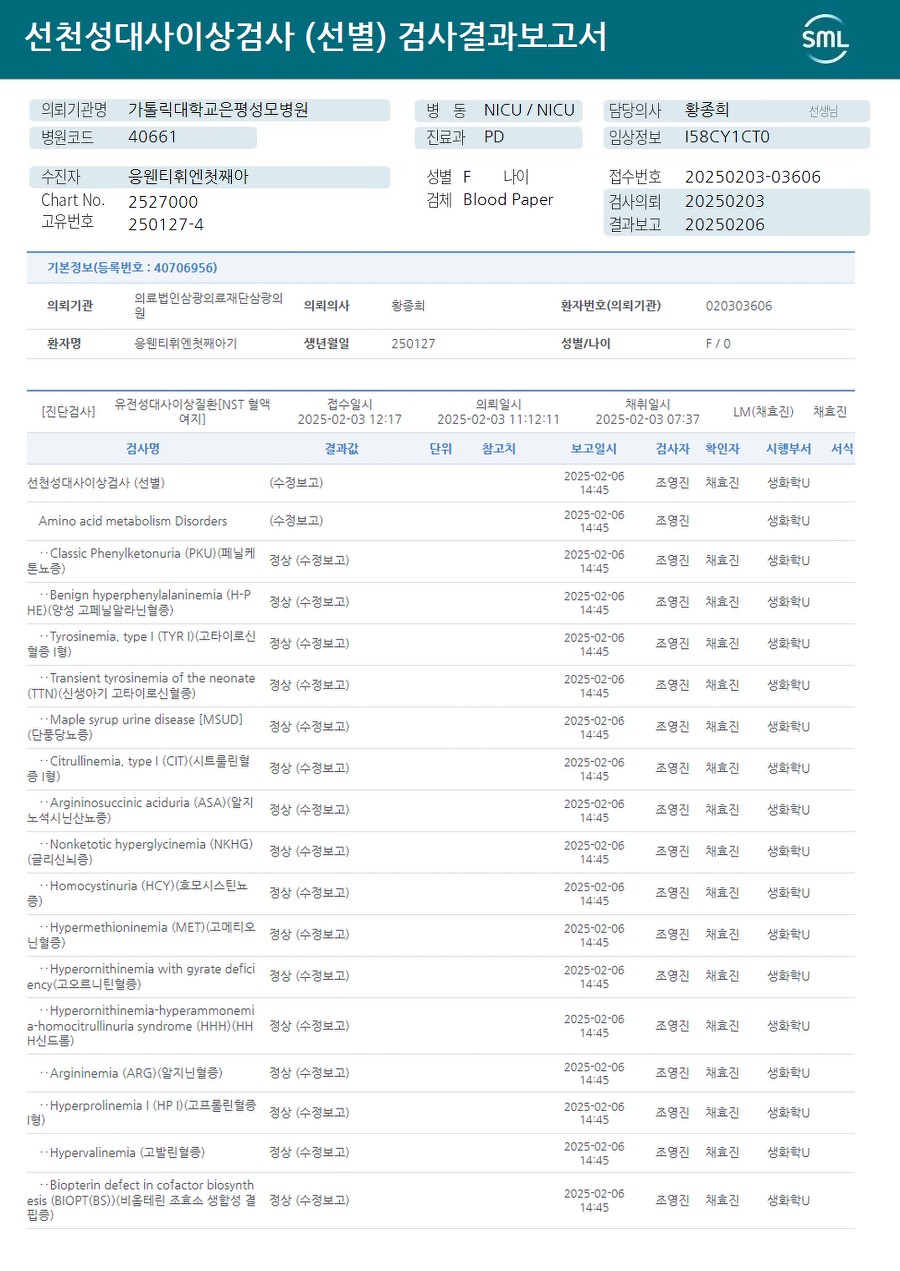Click Hyperprolinemia I (HP I) row
Viewport: 900px width, 1271px height.
tap(441, 1112)
